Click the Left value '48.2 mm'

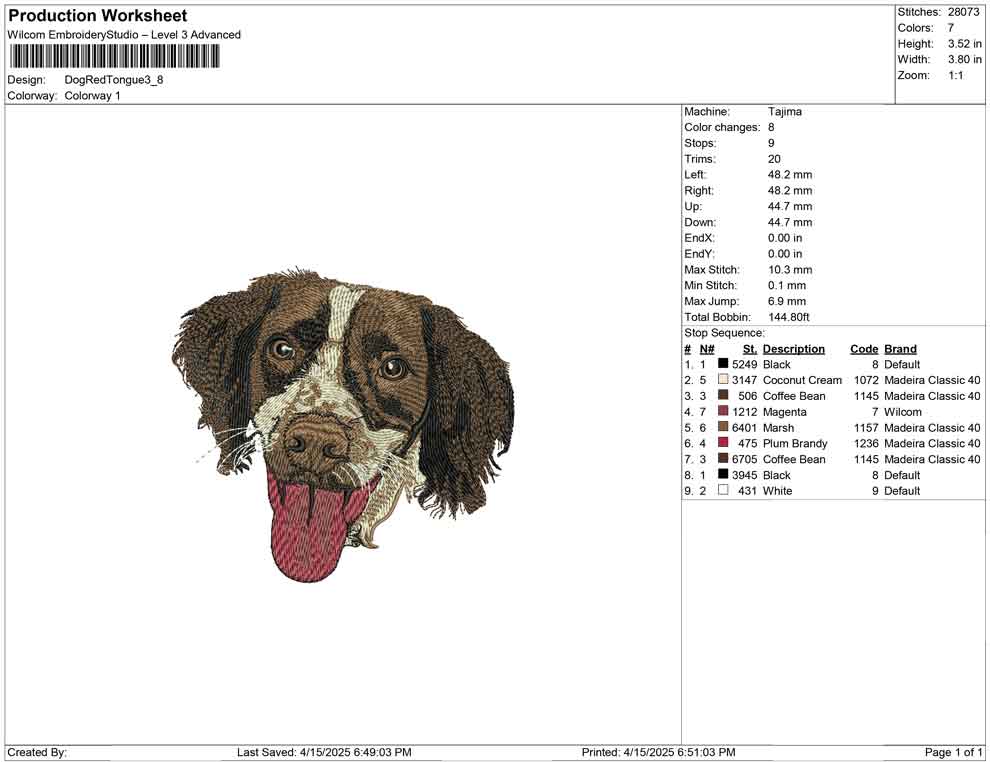tap(790, 174)
